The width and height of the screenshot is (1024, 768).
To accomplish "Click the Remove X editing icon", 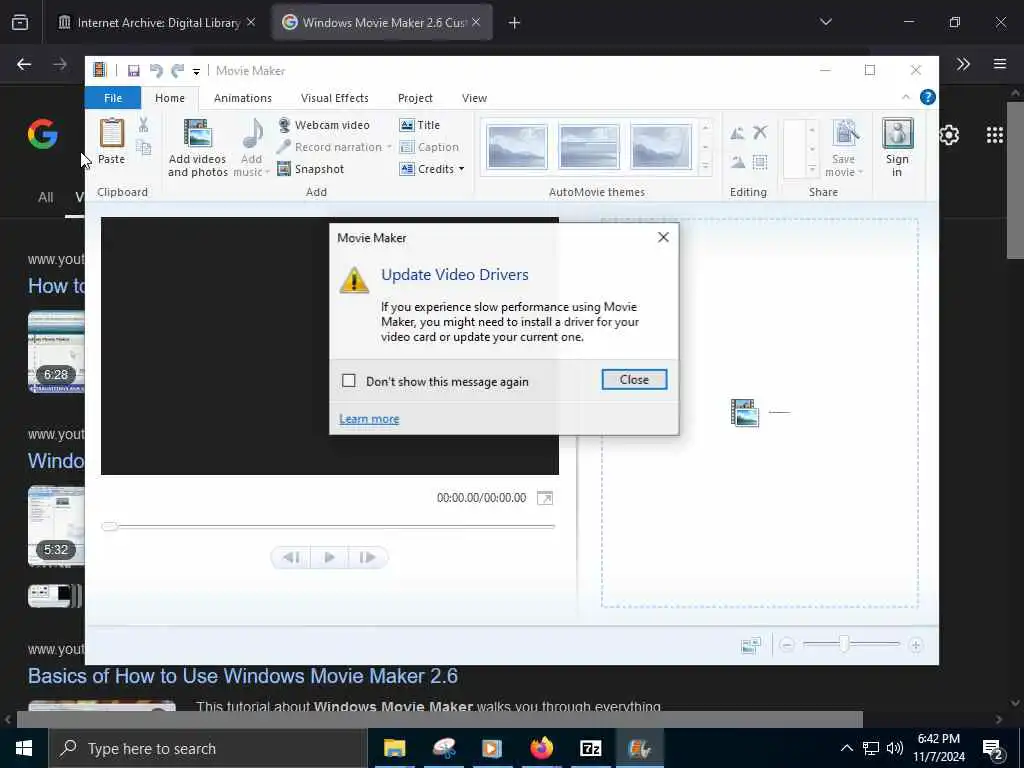I will (x=760, y=133).
